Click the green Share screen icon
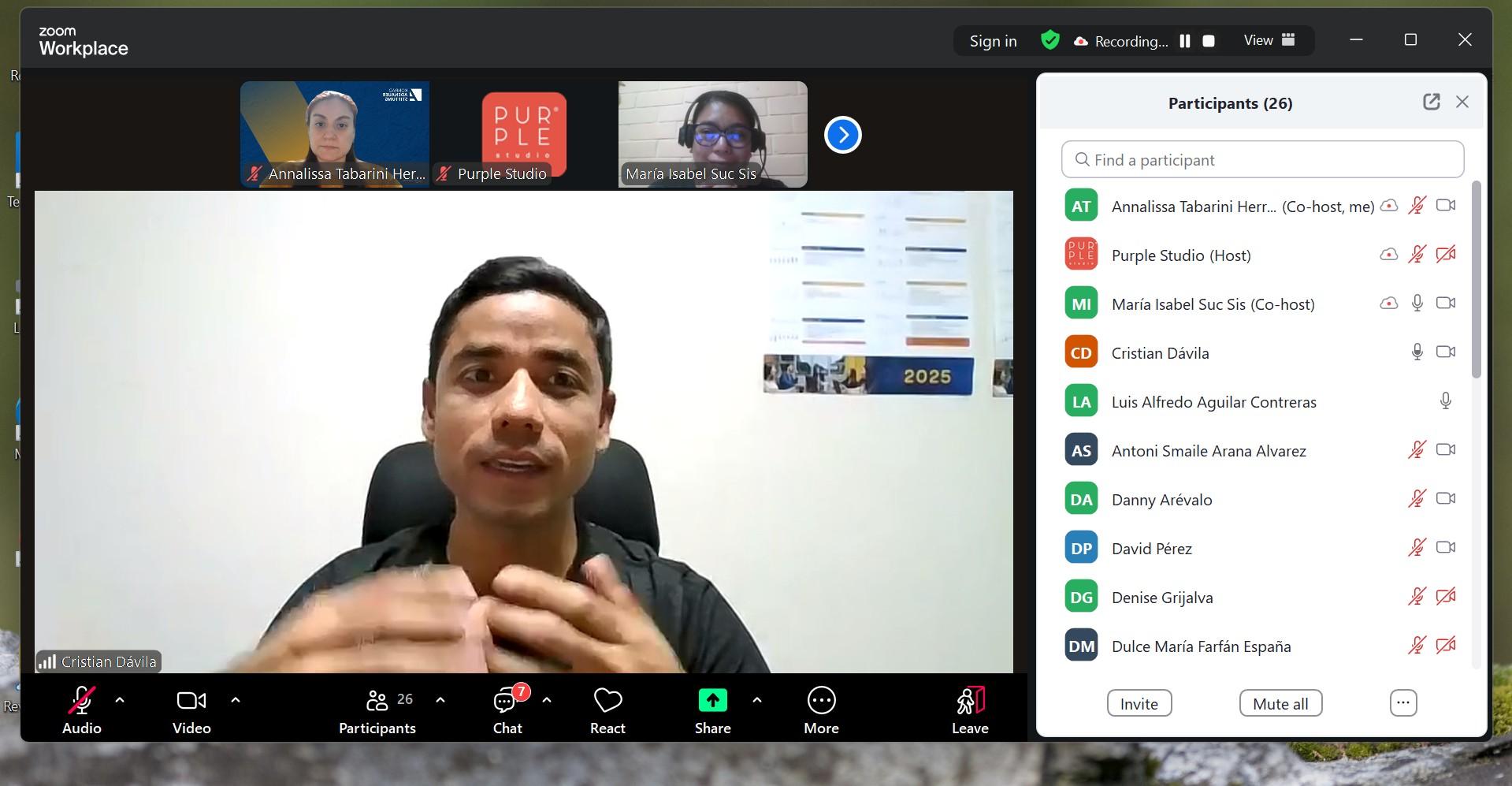1512x786 pixels. (x=712, y=700)
